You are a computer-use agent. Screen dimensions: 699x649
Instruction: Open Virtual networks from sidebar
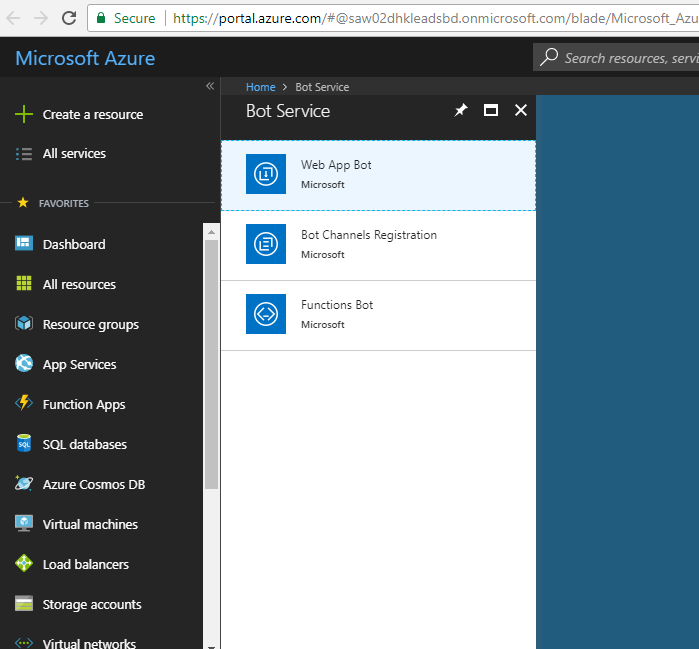[x=89, y=643]
